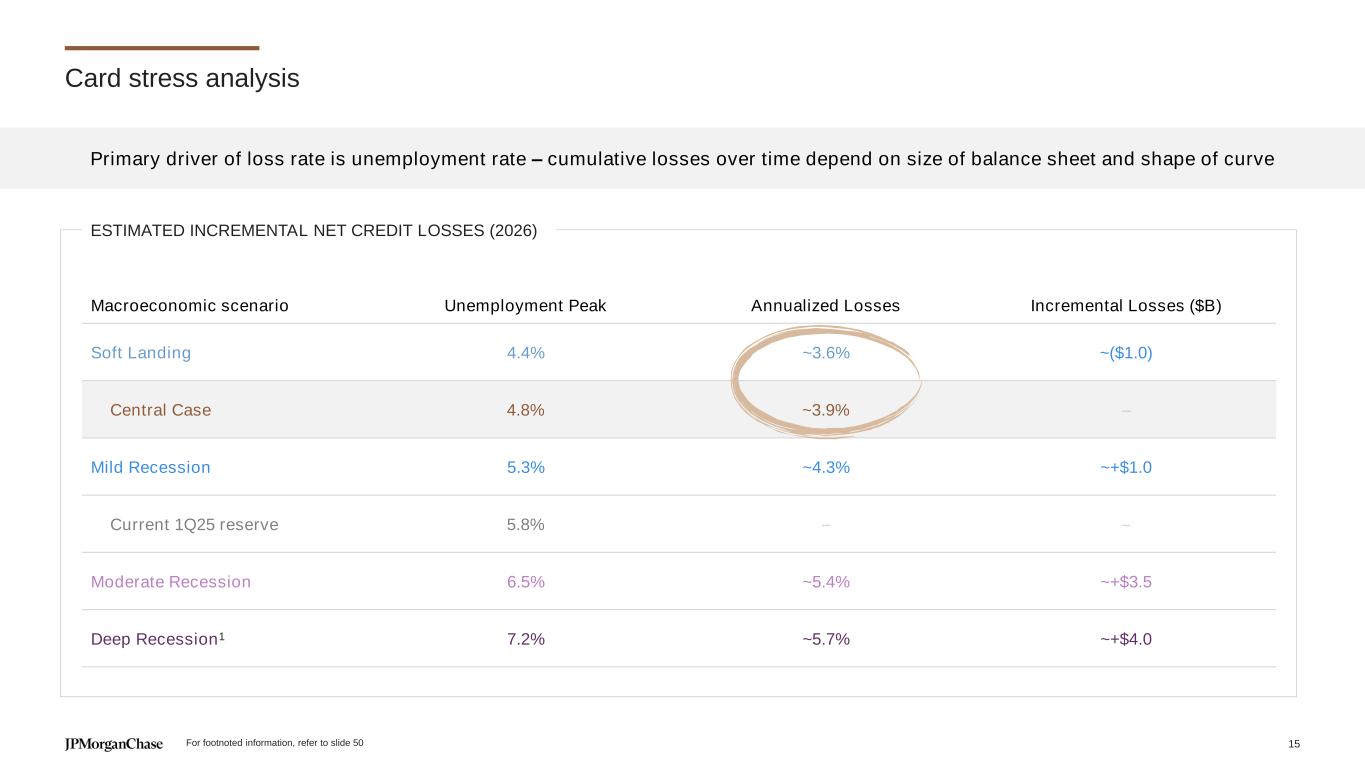Select the Central Case row label
Viewport: 1365px width, 768px height.
[x=160, y=410]
